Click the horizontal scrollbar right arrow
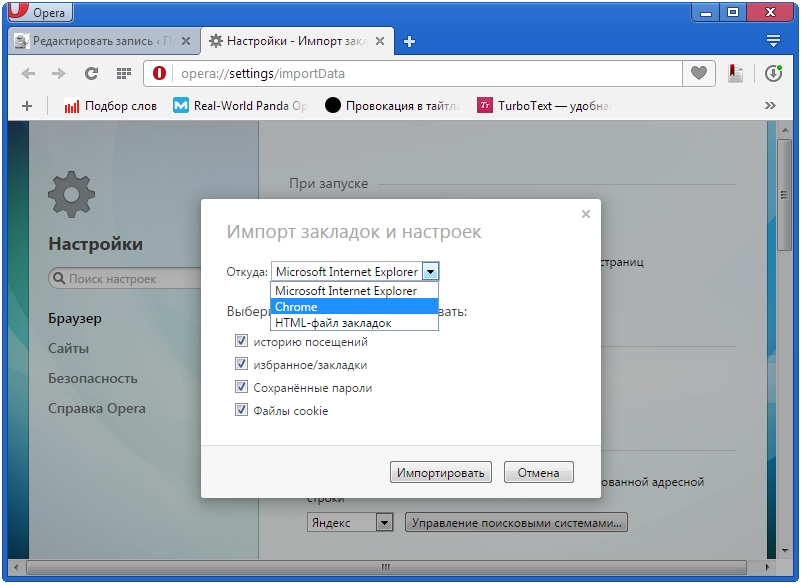This screenshot has width=802, height=585. click(767, 567)
